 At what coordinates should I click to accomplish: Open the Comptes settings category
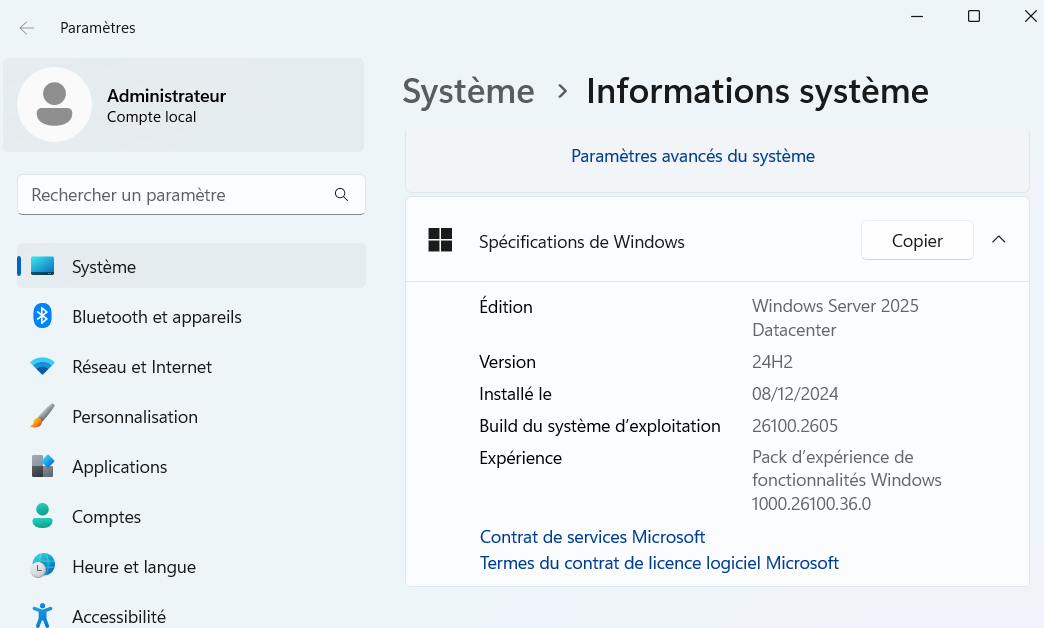106,517
